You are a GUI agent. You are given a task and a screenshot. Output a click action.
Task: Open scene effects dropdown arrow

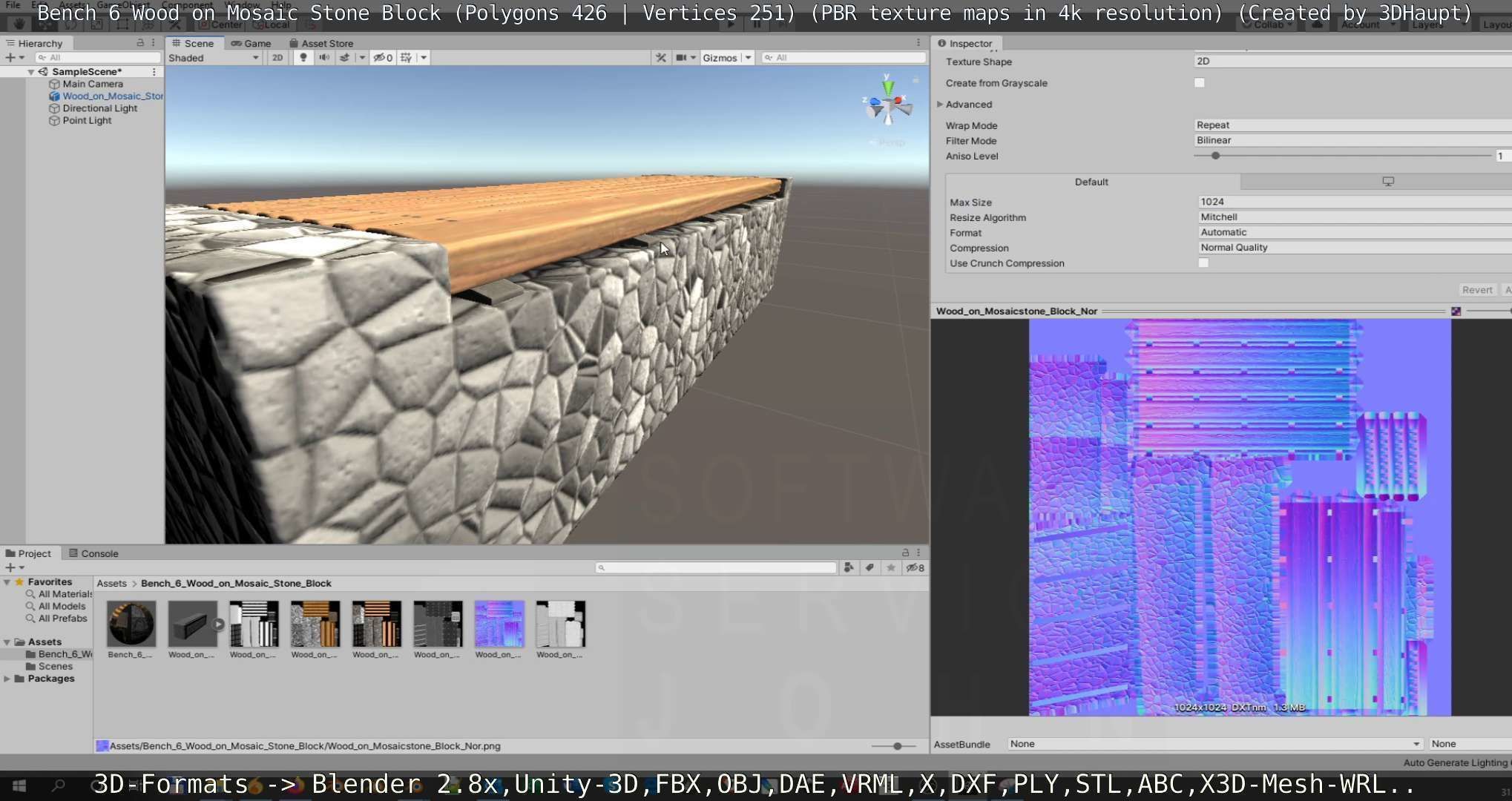pyautogui.click(x=362, y=57)
